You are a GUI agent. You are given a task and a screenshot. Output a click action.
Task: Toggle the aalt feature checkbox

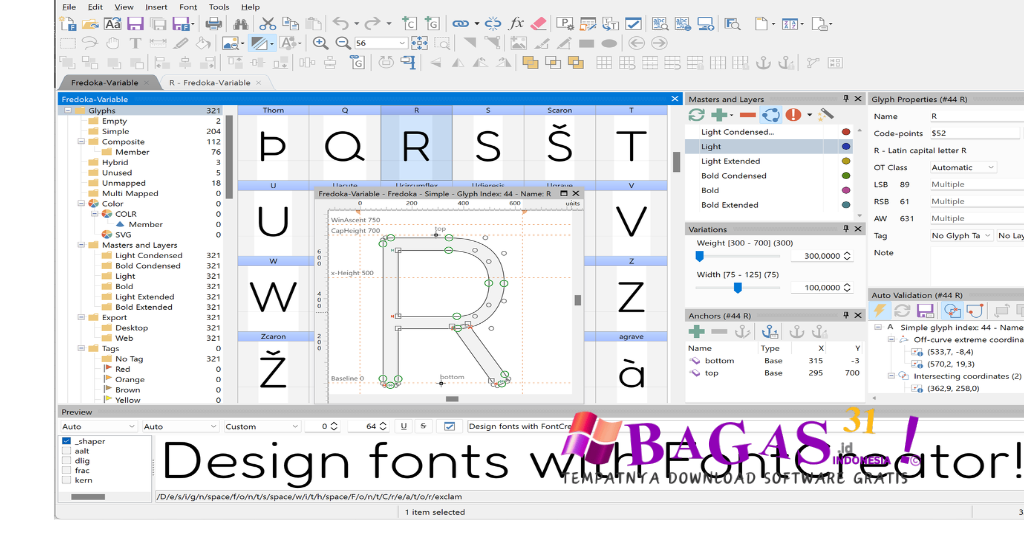click(66, 451)
